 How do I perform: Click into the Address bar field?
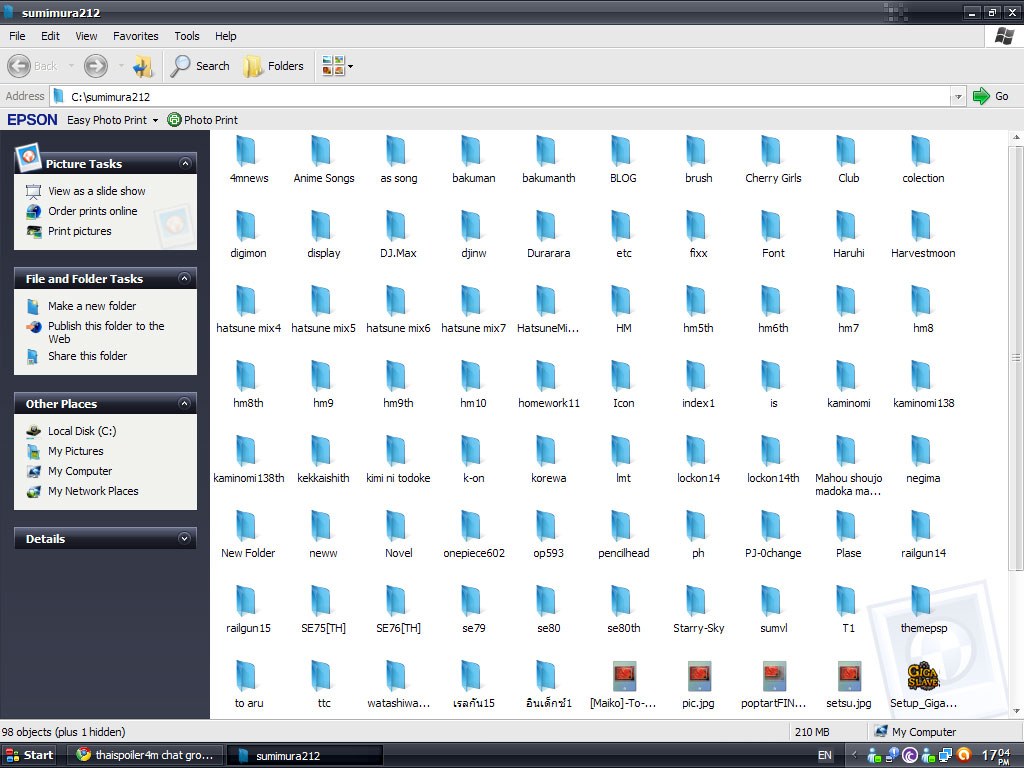point(501,97)
